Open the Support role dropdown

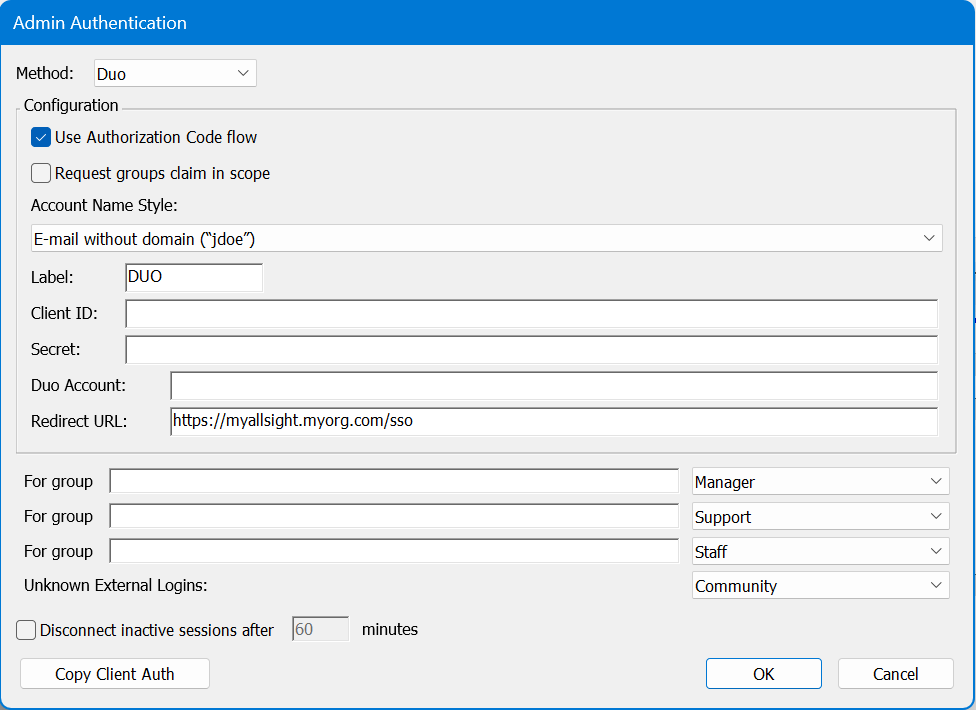point(820,517)
